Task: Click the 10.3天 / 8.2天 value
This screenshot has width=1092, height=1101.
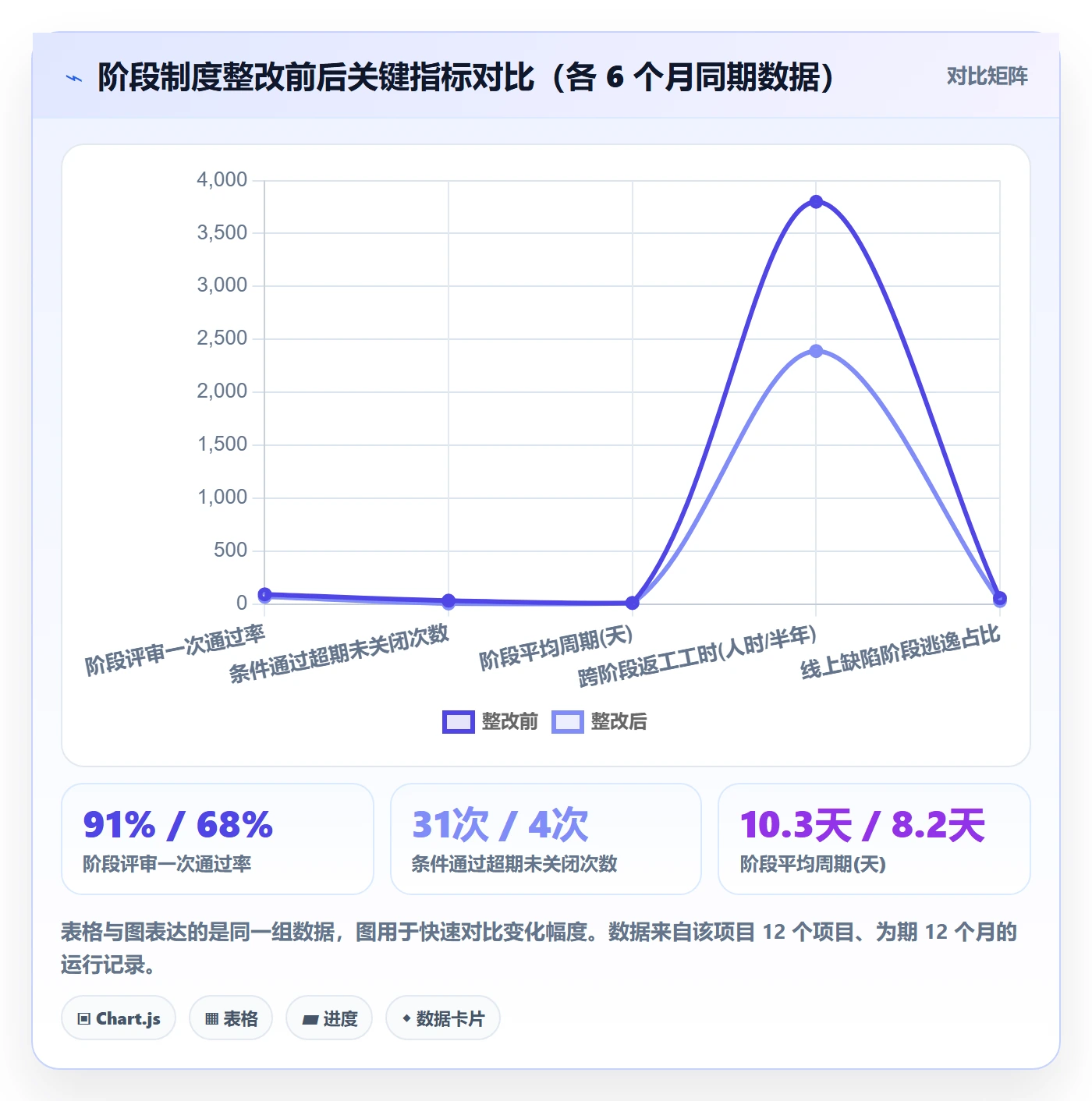Action: tap(862, 825)
